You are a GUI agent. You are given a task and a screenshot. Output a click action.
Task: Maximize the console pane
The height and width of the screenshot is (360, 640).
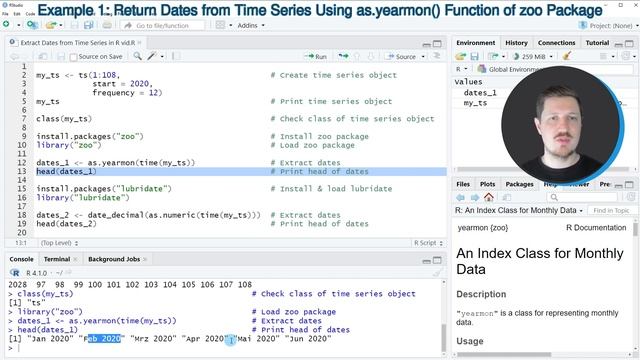(437, 260)
